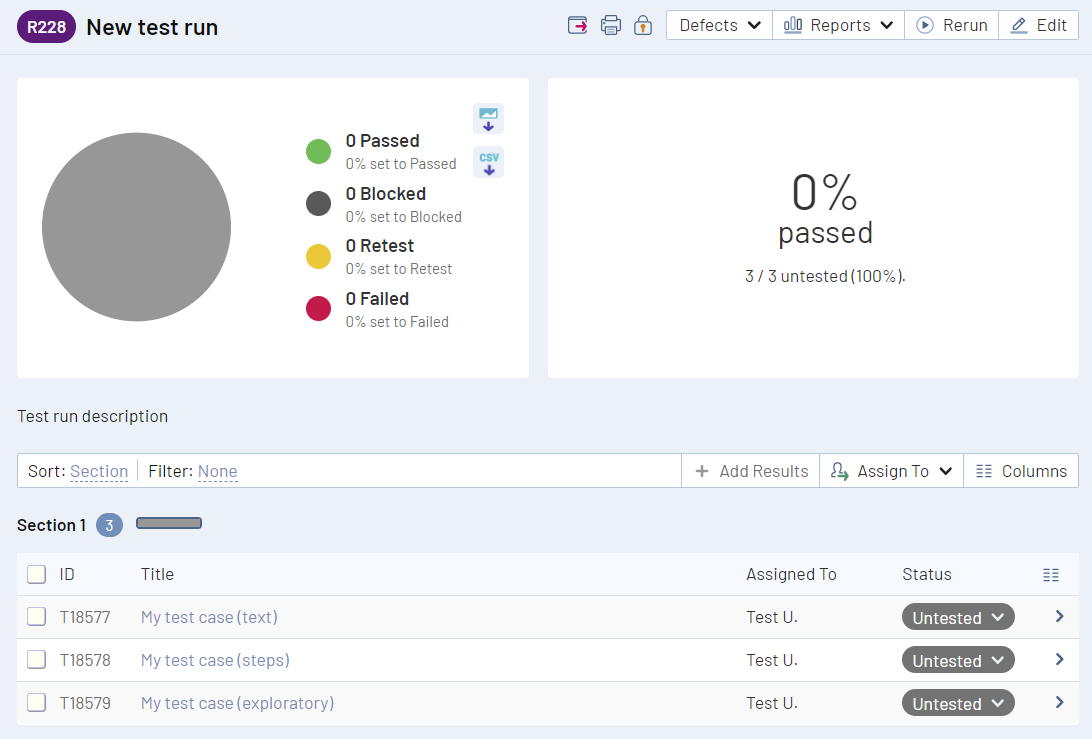Image resolution: width=1092 pixels, height=739 pixels.
Task: Change the Sort by Section option
Action: 98,471
